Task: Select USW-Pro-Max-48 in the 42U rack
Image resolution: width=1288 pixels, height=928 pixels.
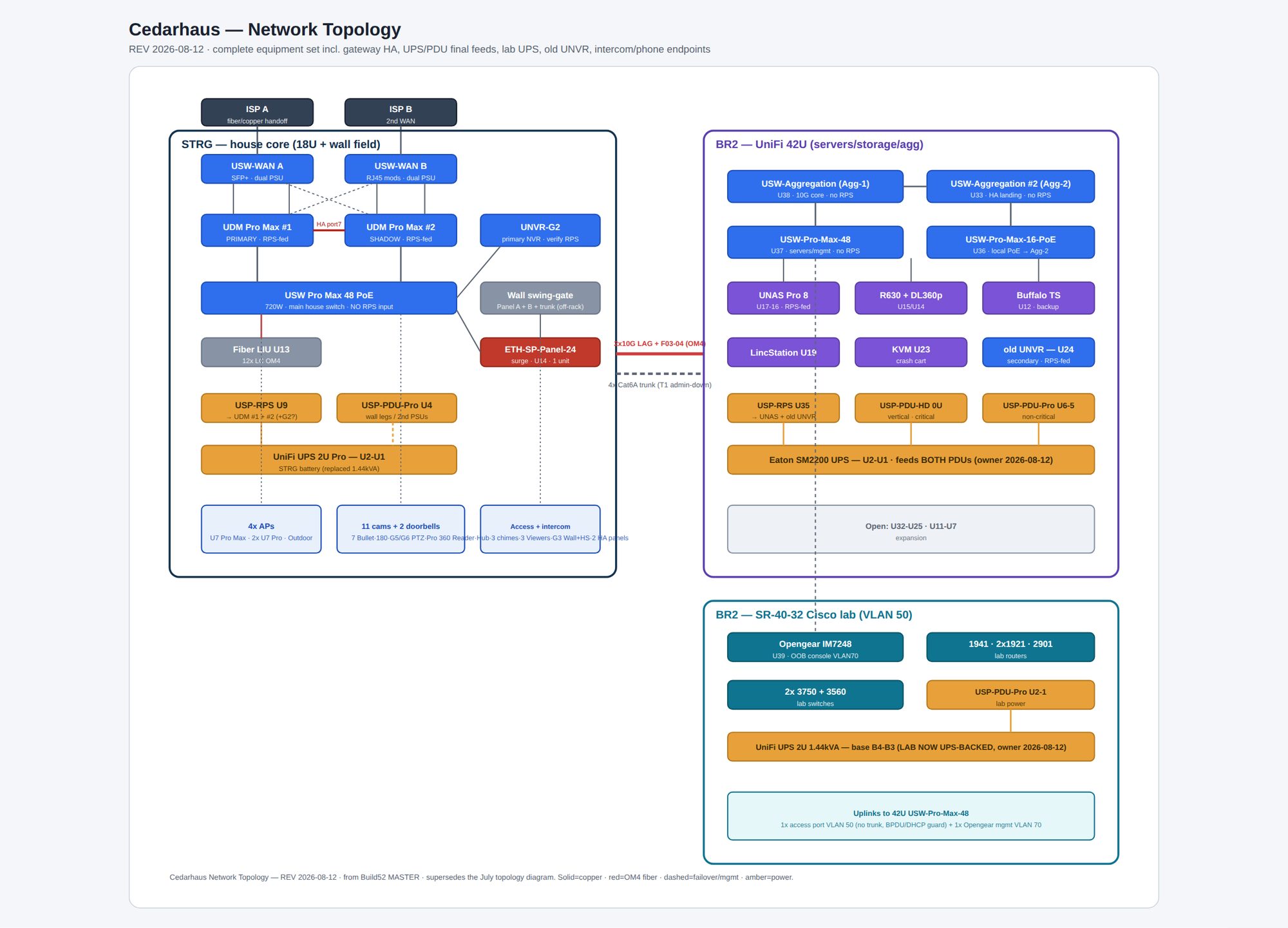Action: [x=815, y=242]
